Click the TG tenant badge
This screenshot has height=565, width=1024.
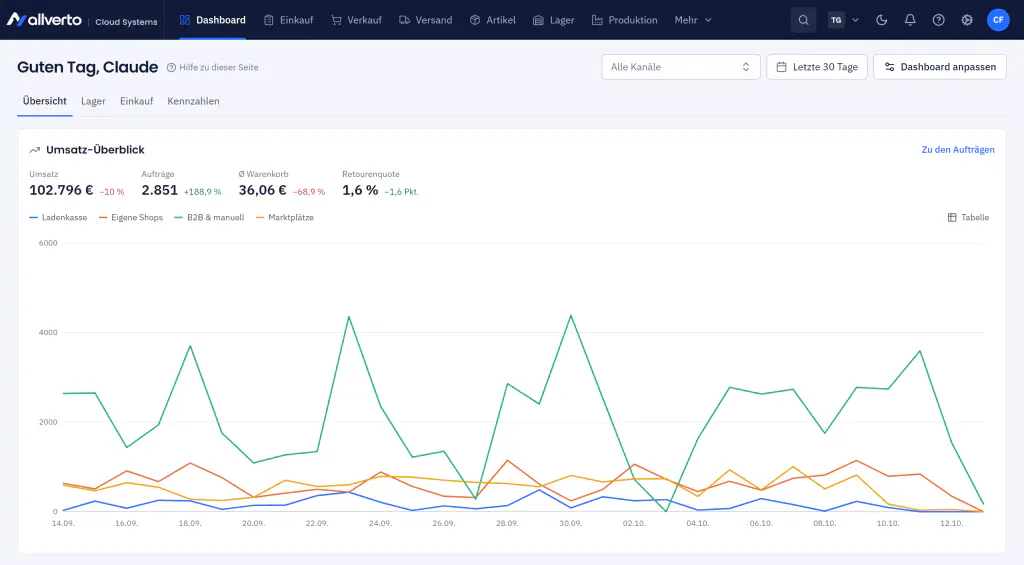(x=836, y=20)
